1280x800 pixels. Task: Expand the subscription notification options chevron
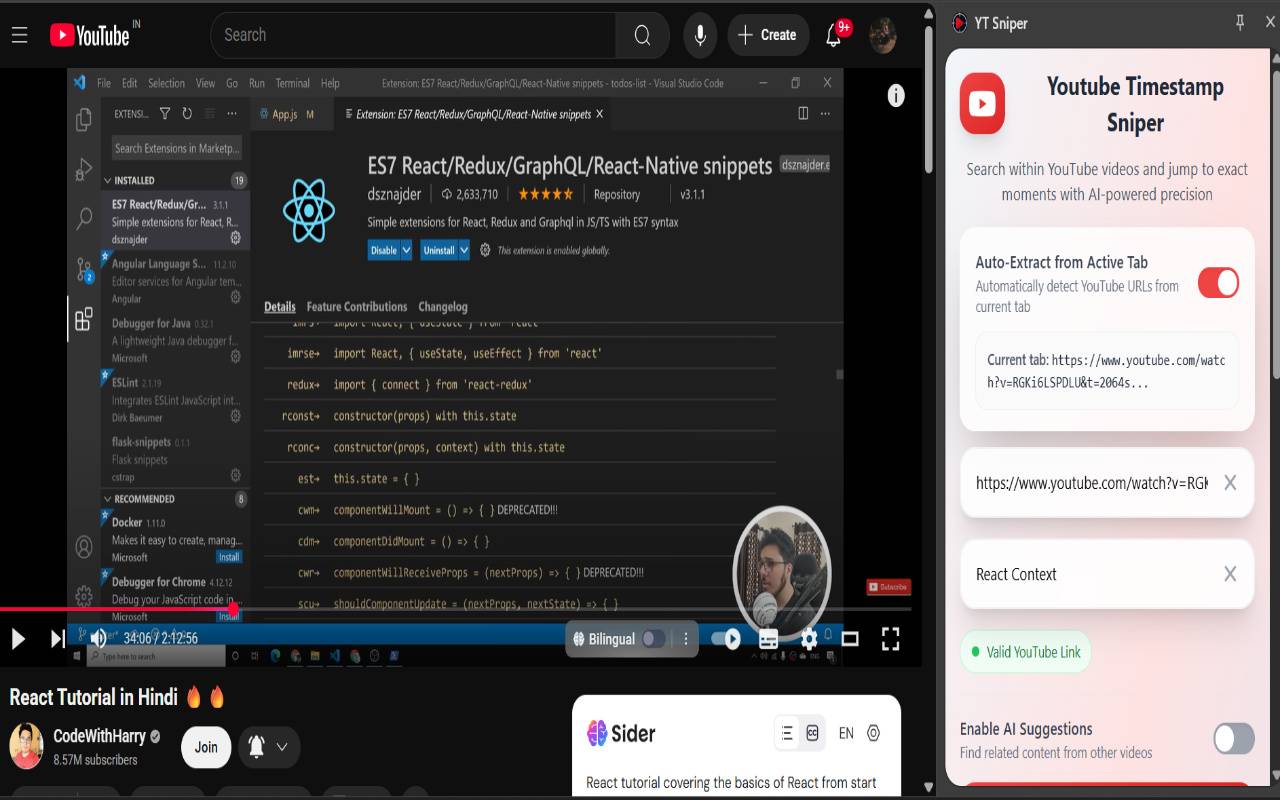click(282, 747)
